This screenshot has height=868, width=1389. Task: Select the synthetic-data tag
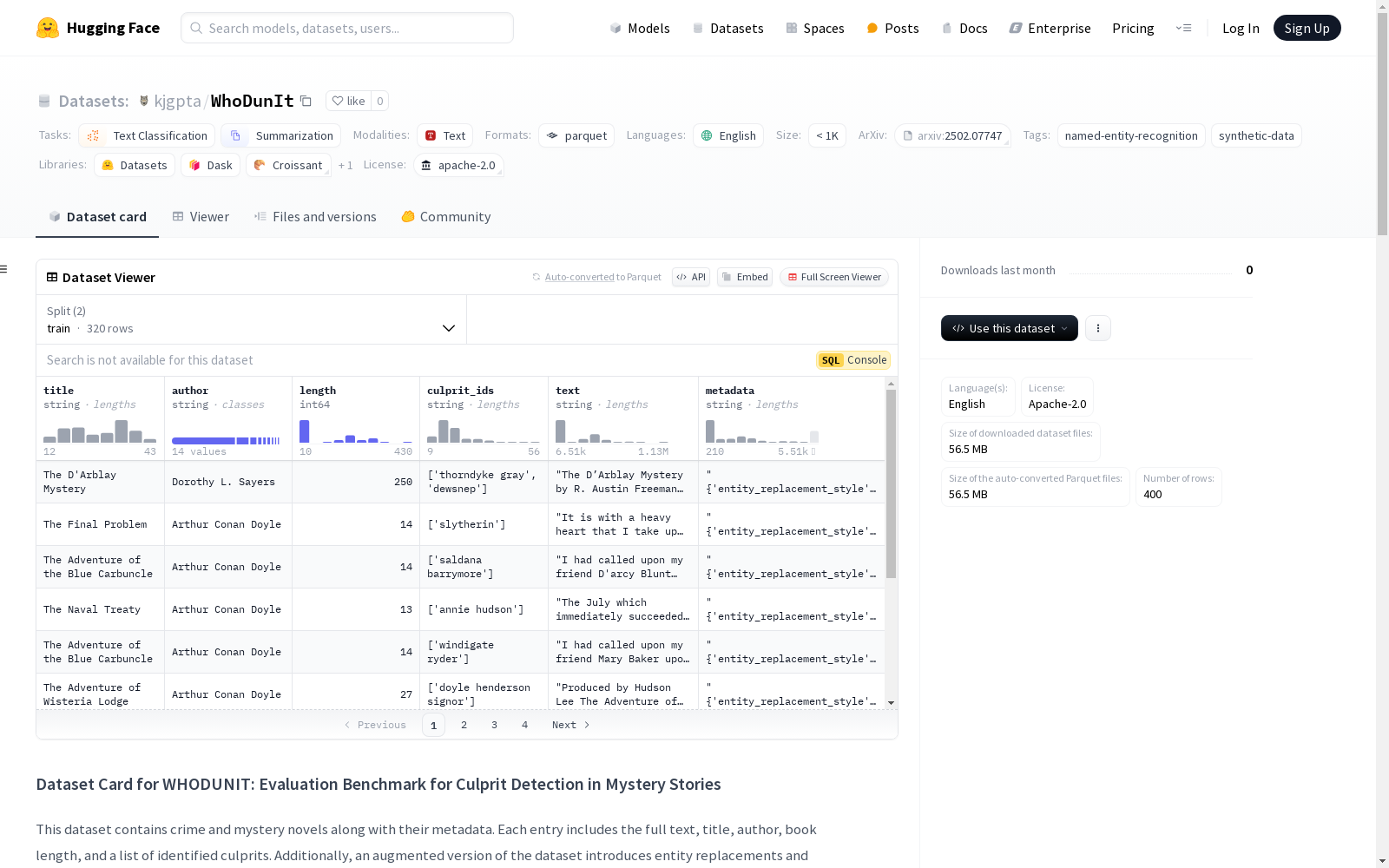(1256, 135)
